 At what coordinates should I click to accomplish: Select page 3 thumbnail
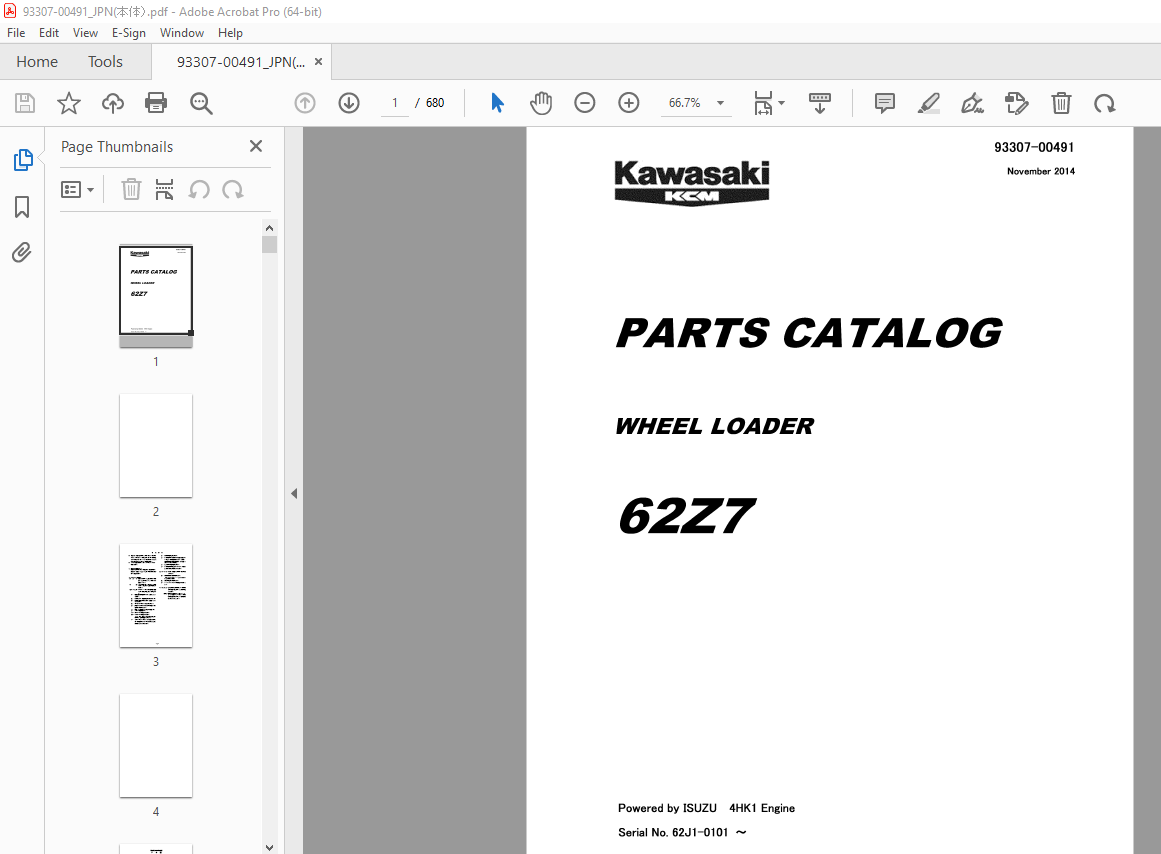click(x=156, y=596)
